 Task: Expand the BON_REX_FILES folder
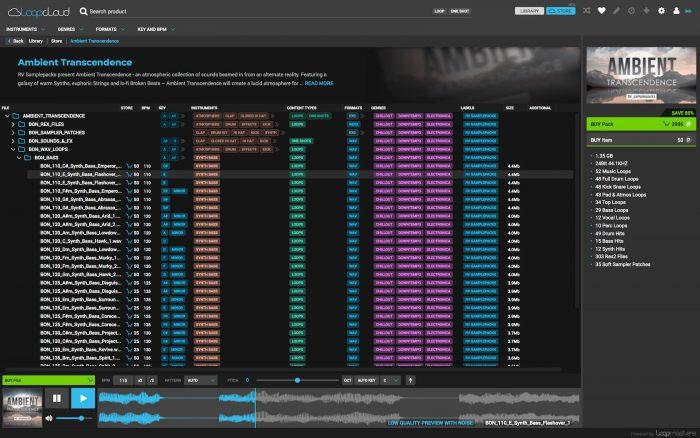click(12, 123)
